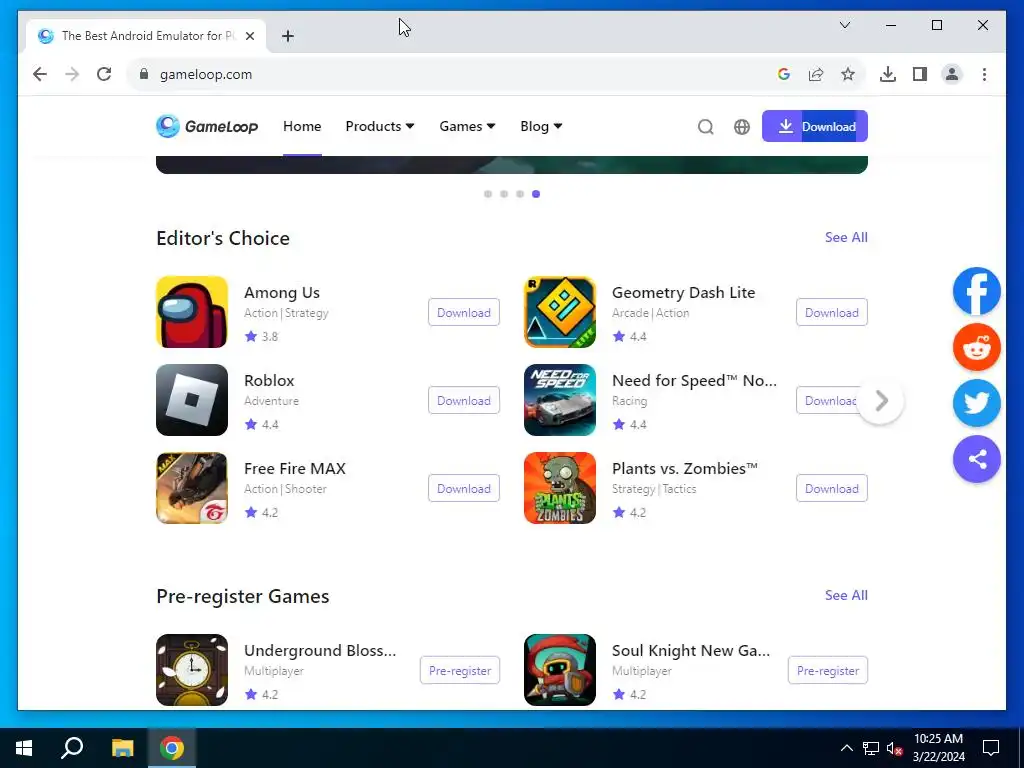
Task: Download Plants vs. Zombies
Action: pos(831,488)
